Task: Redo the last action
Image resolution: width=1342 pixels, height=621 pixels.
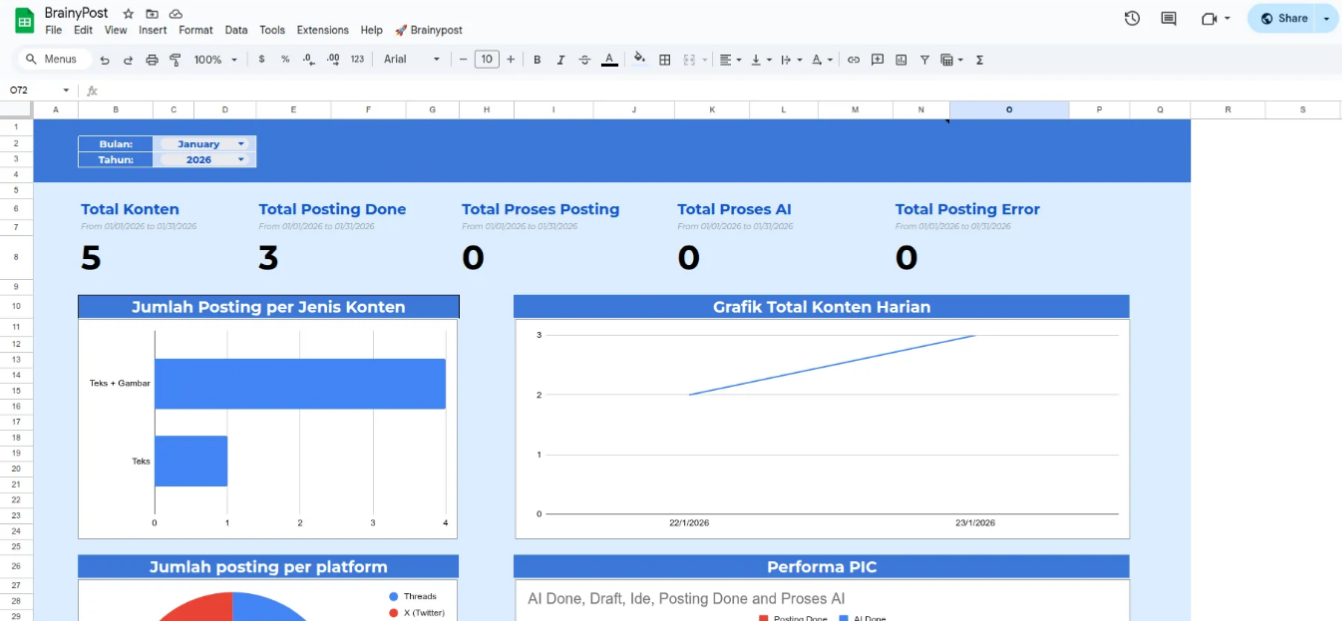Action: coord(128,60)
